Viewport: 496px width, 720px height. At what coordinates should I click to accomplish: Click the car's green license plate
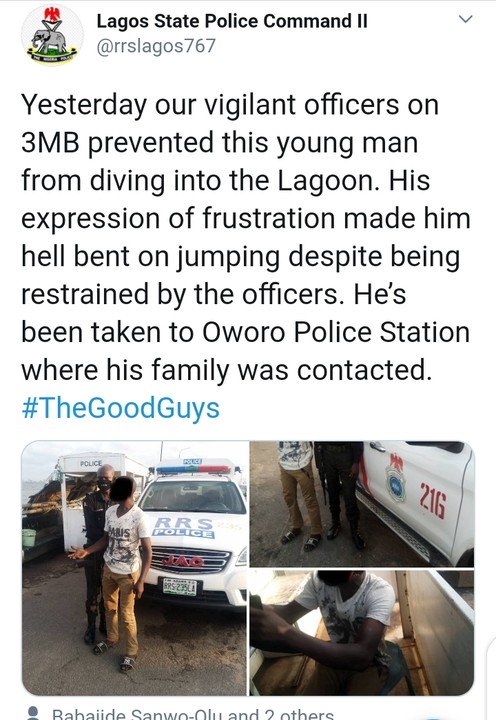coord(180,586)
